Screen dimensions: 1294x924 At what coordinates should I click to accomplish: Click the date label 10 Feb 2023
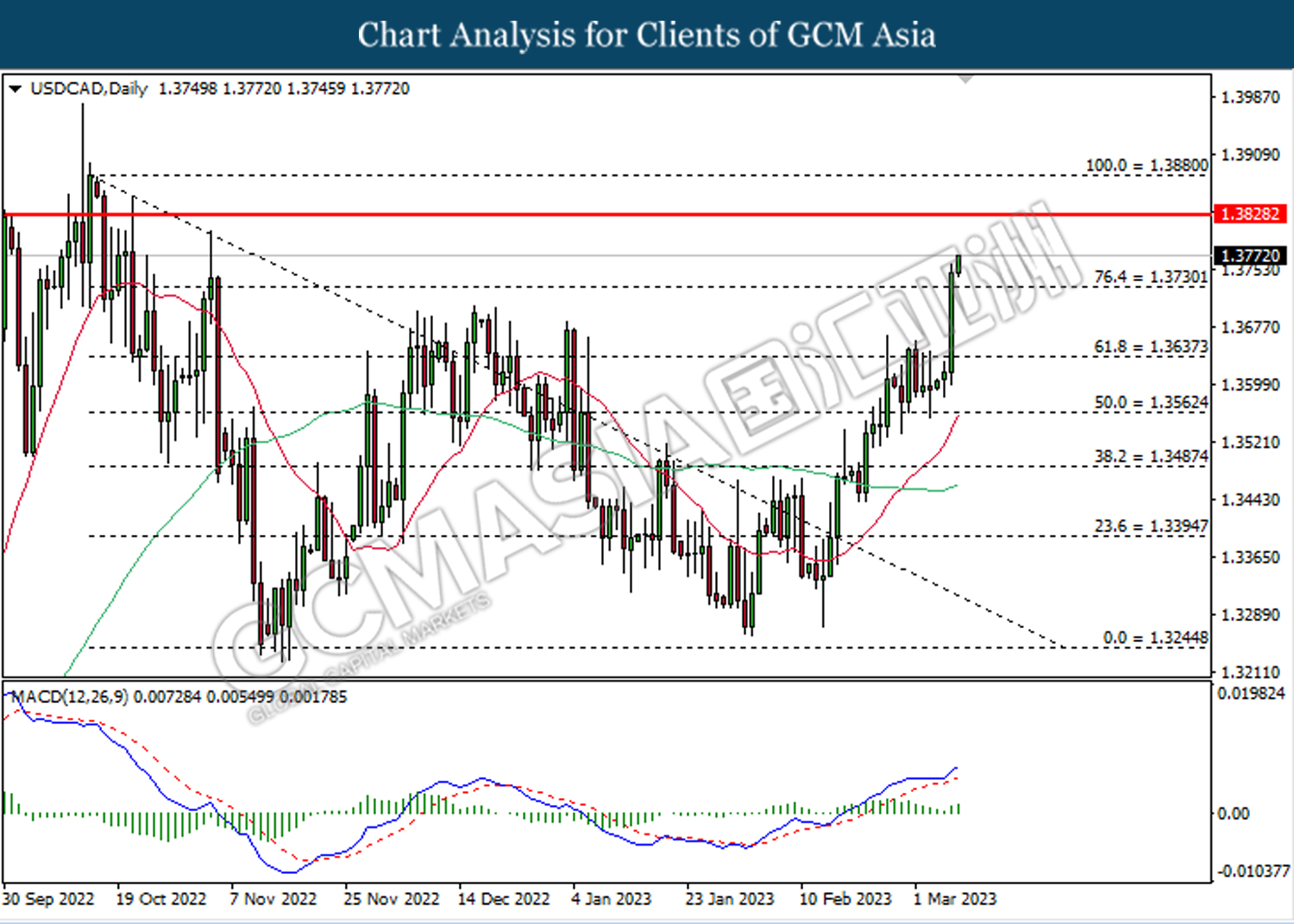(x=845, y=899)
